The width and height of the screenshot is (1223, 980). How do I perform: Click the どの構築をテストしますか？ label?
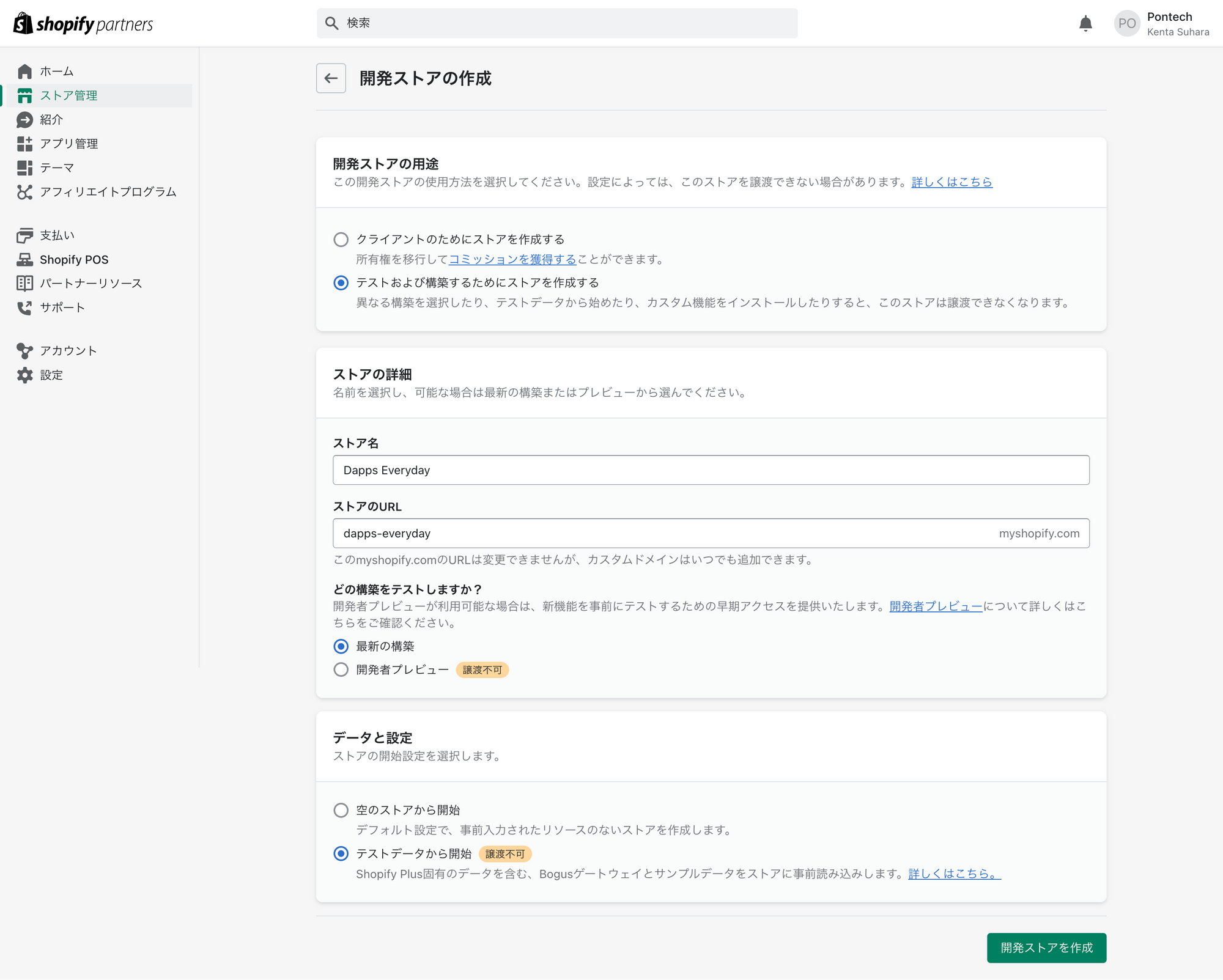pos(407,590)
